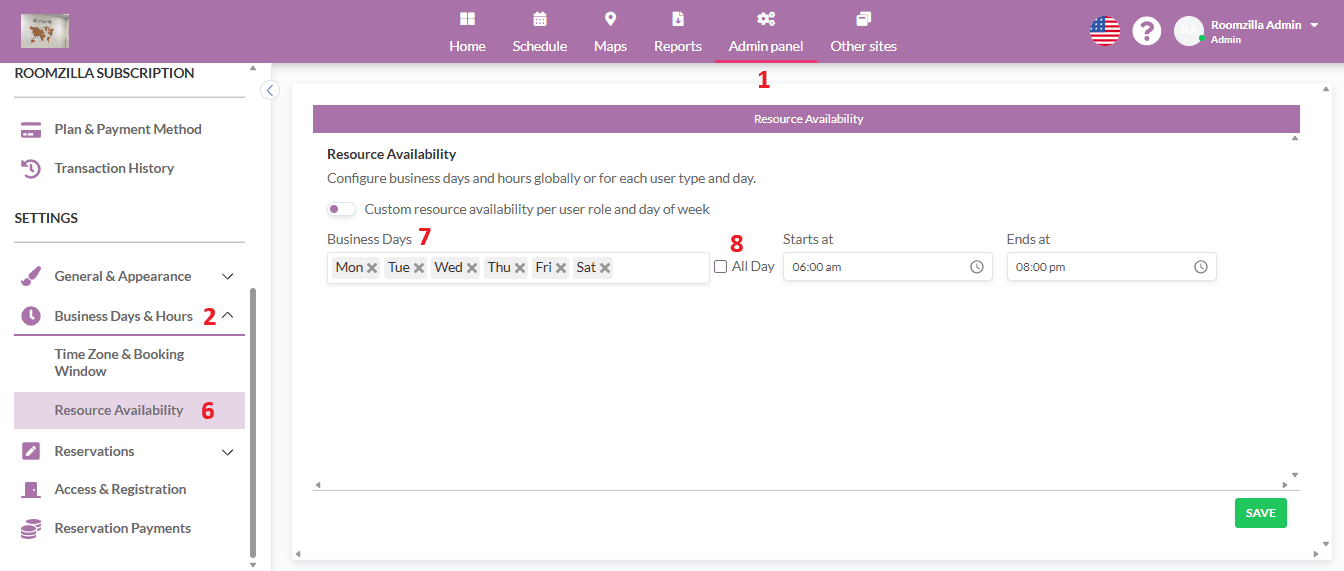Expand the General & Appearance section

coord(227,277)
